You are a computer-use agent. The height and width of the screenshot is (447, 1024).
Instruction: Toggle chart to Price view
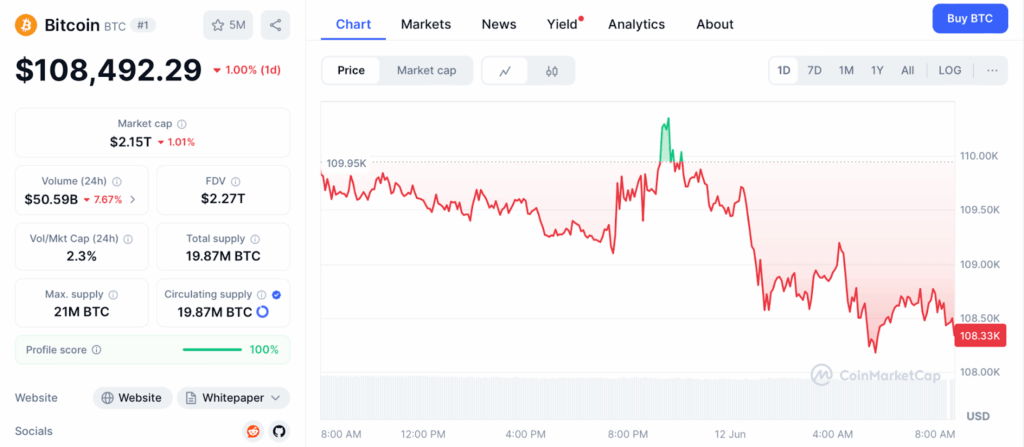(351, 71)
